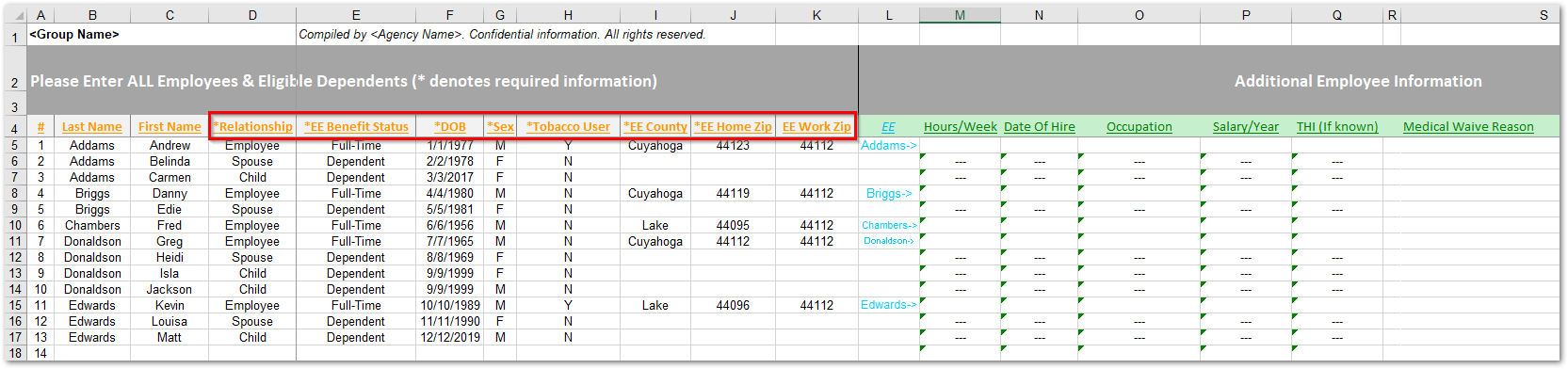Select the first name cell 'Jackson'
This screenshot has width=1568, height=369.
(170, 289)
